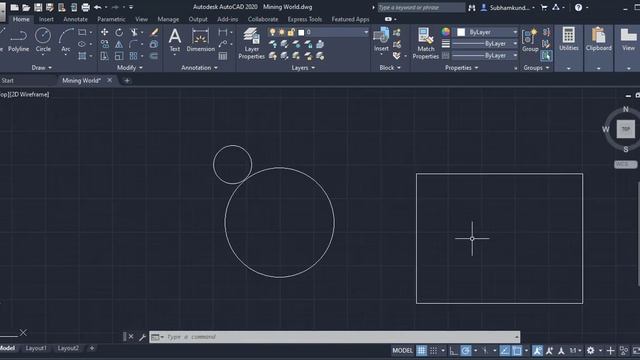Open workspace switching gear in status bar
The image size is (640, 360).
591,350
